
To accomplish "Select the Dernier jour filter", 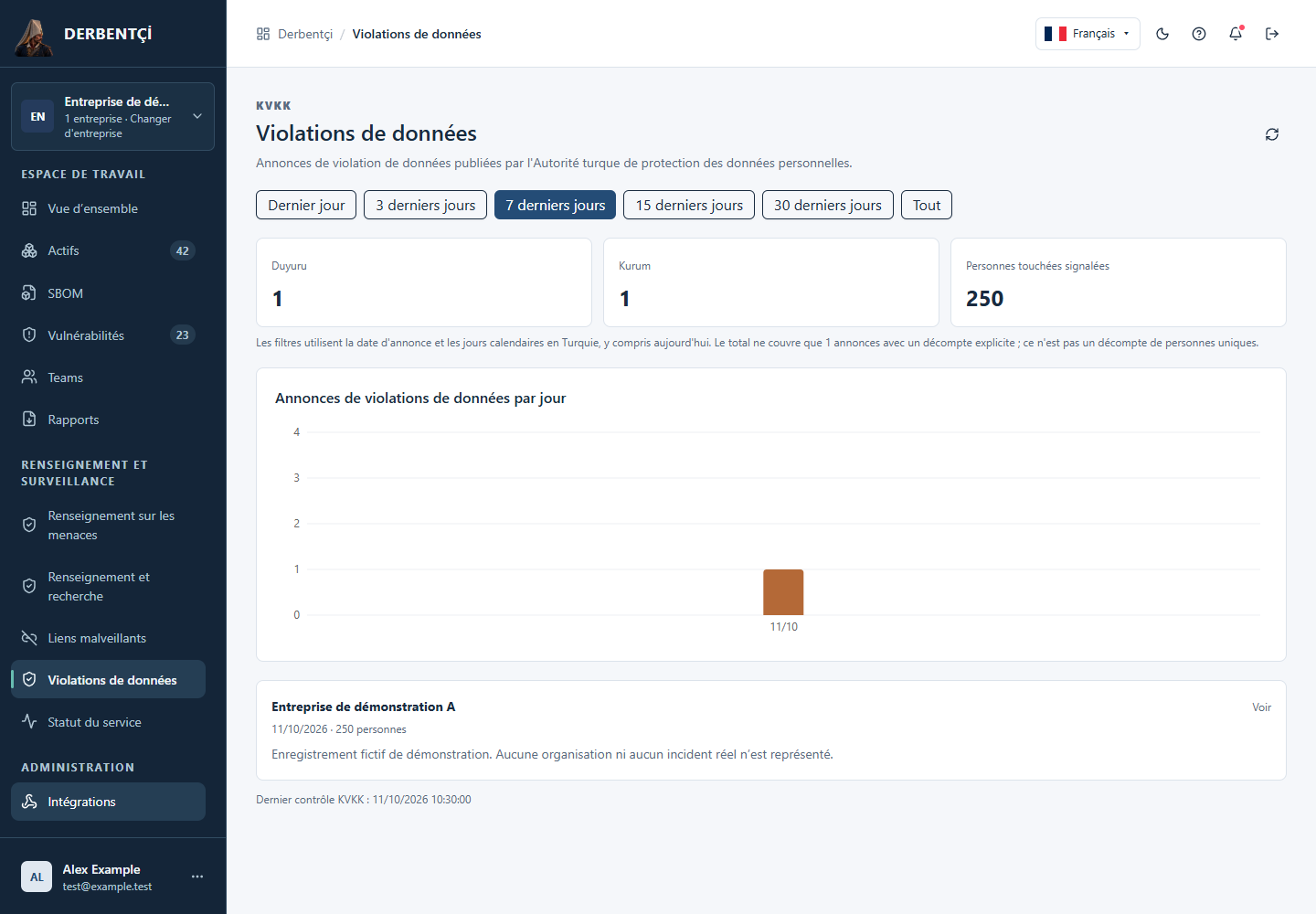I will 306,205.
